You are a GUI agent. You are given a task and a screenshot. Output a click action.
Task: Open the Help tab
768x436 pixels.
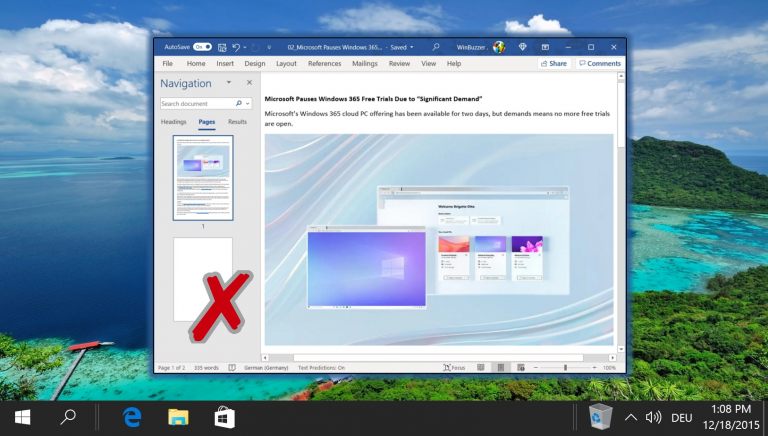(x=454, y=64)
